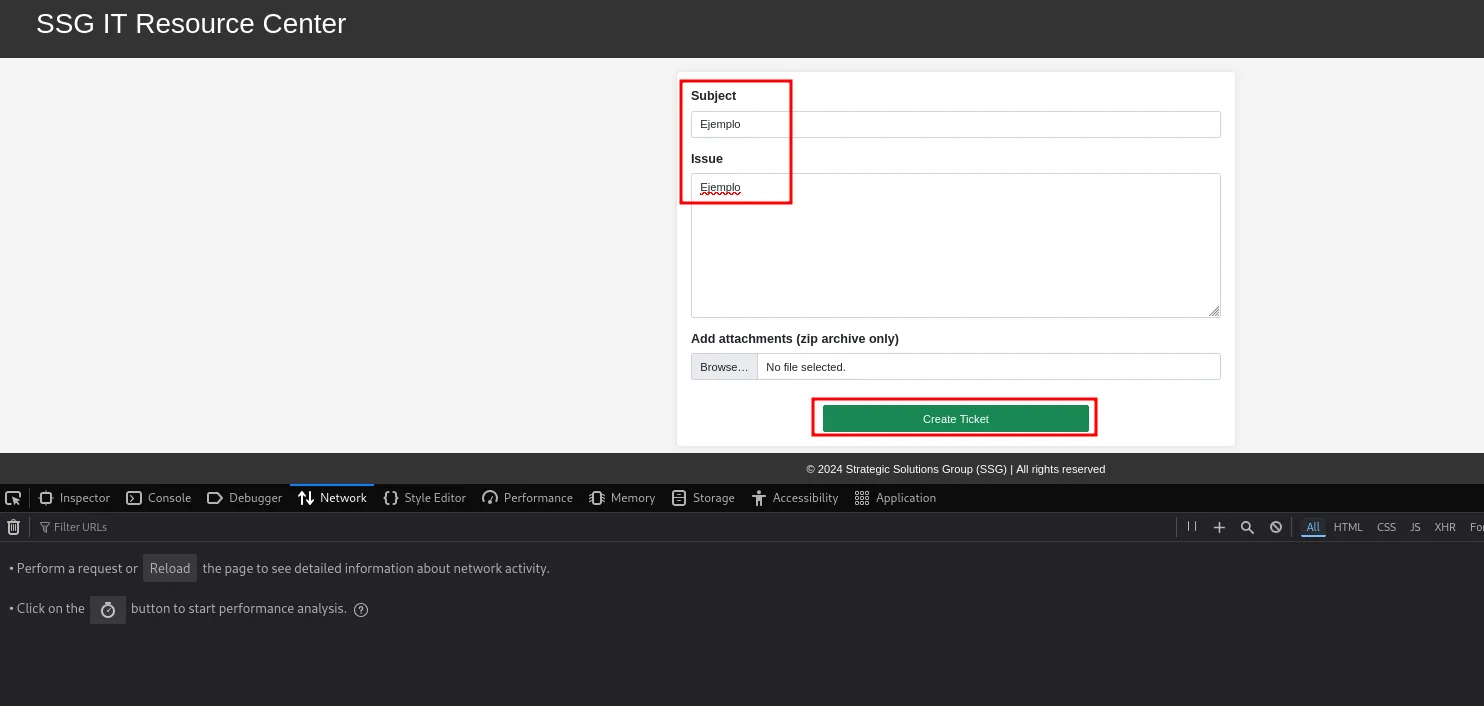Screen dimensions: 1484x706
Task: Clear network log with trash icon
Action: [13, 527]
